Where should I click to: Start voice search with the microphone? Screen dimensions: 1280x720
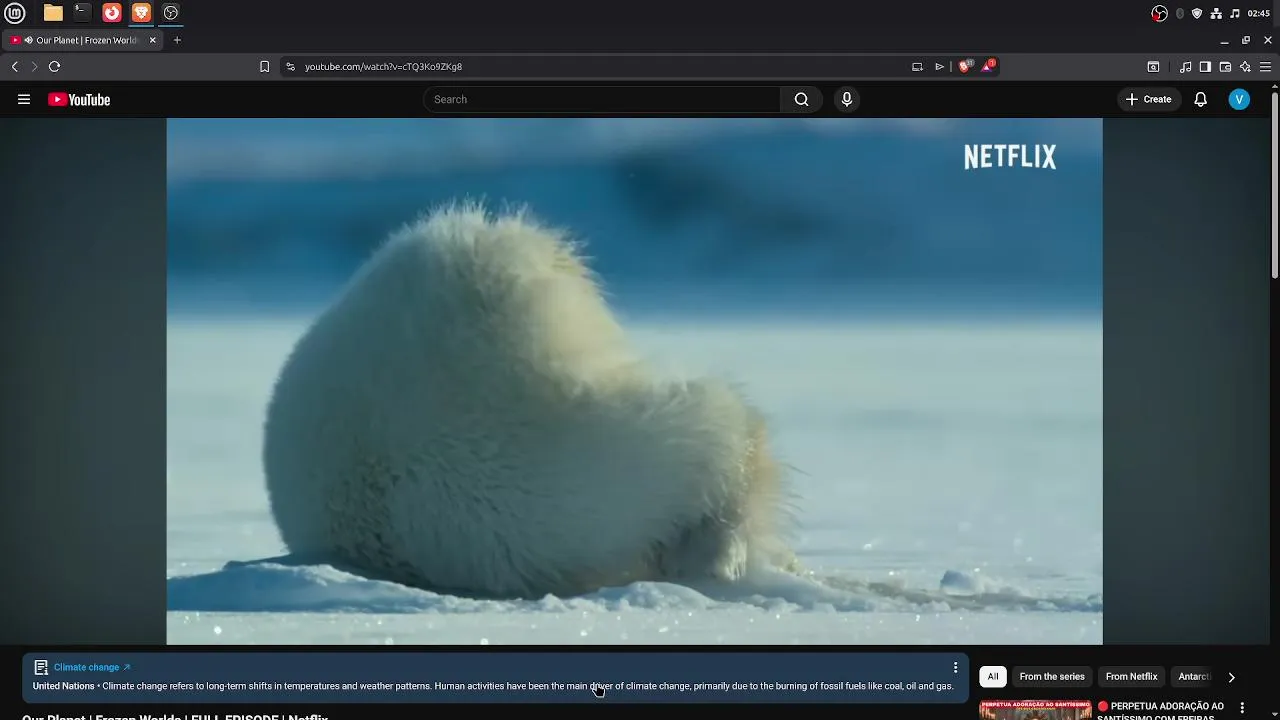pyautogui.click(x=847, y=99)
